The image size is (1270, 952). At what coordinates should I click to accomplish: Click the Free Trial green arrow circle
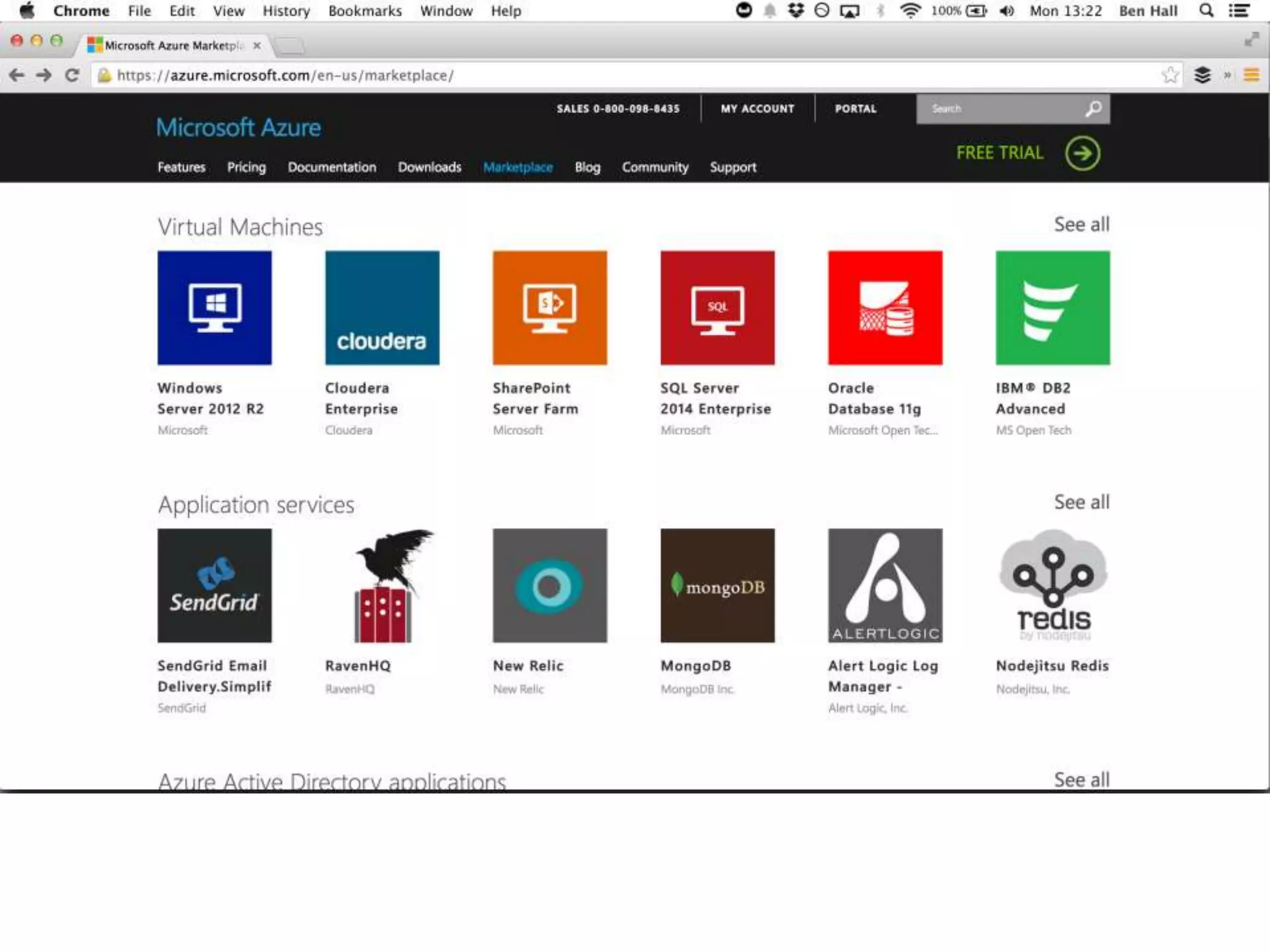1083,153
